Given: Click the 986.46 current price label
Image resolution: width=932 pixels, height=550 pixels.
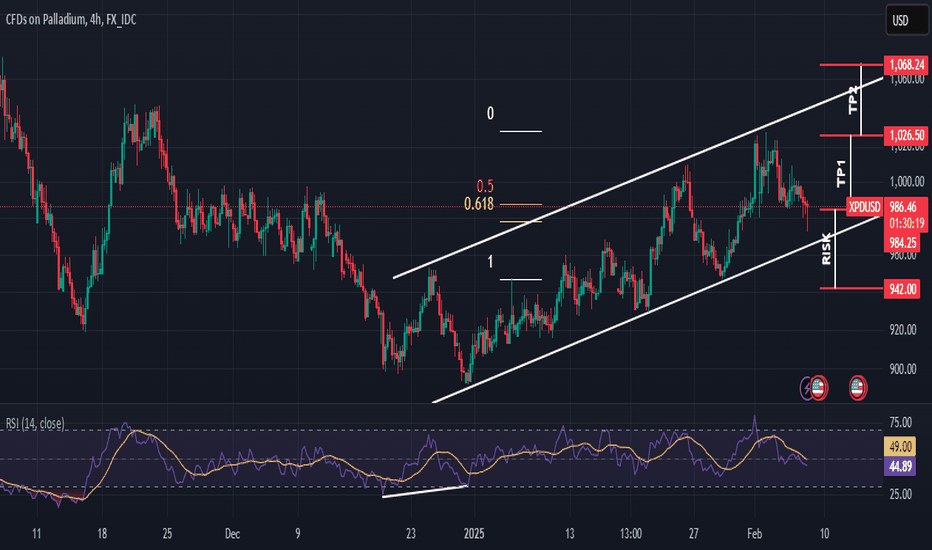Looking at the screenshot, I should (x=903, y=207).
